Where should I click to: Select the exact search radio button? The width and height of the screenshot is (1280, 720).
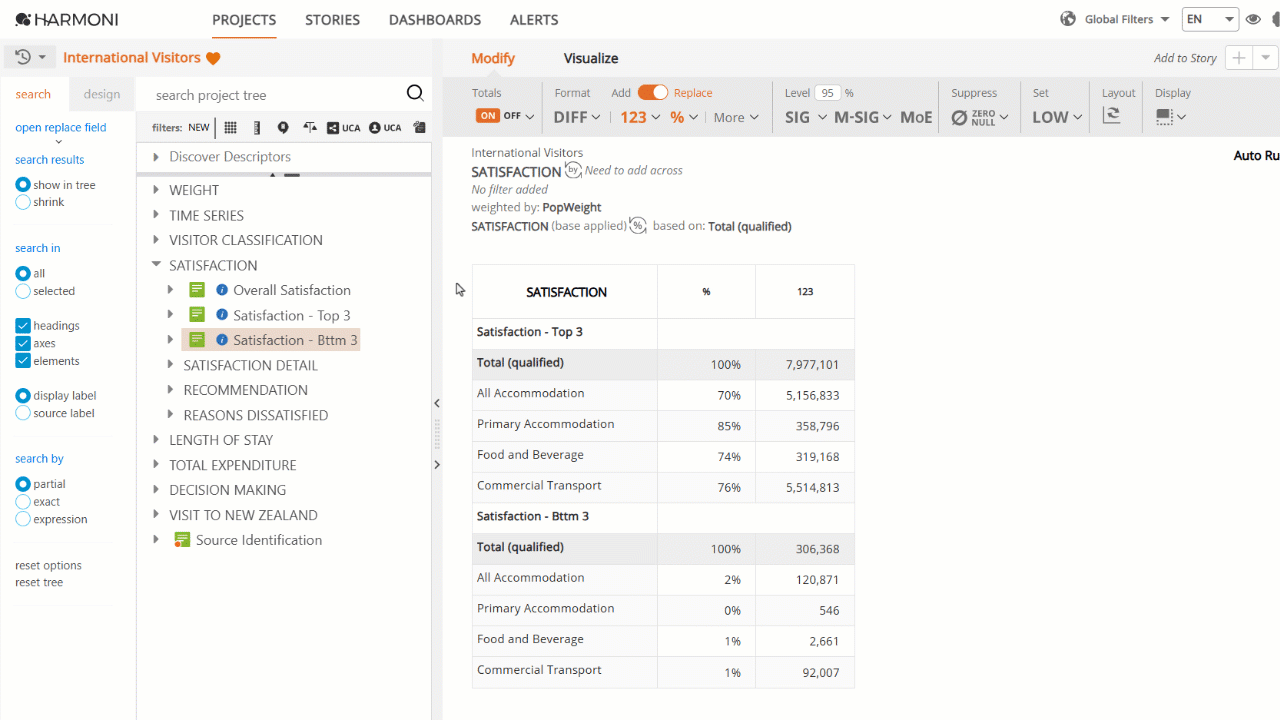23,502
